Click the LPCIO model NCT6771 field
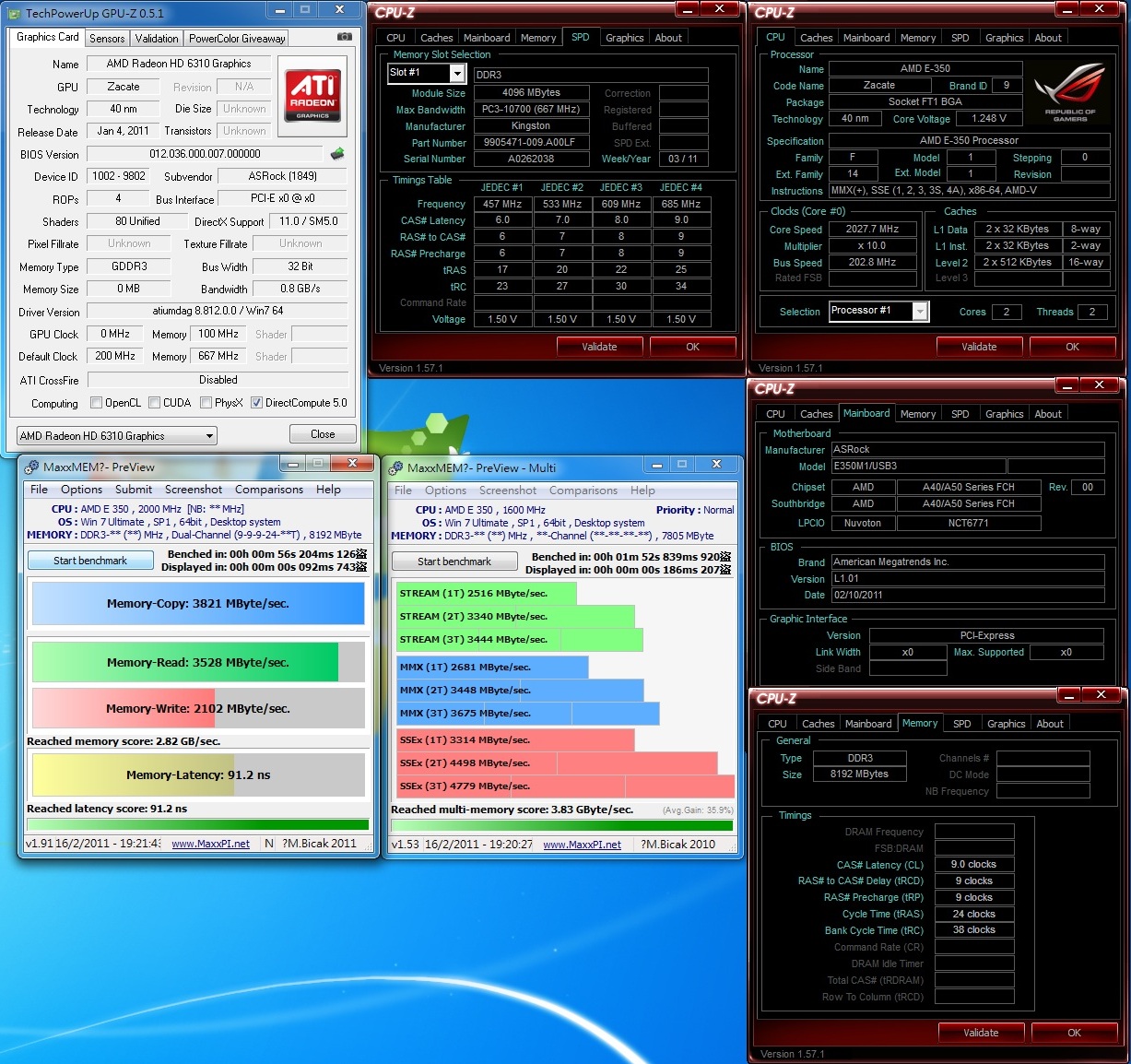Image resolution: width=1131 pixels, height=1064 pixels. point(968,524)
